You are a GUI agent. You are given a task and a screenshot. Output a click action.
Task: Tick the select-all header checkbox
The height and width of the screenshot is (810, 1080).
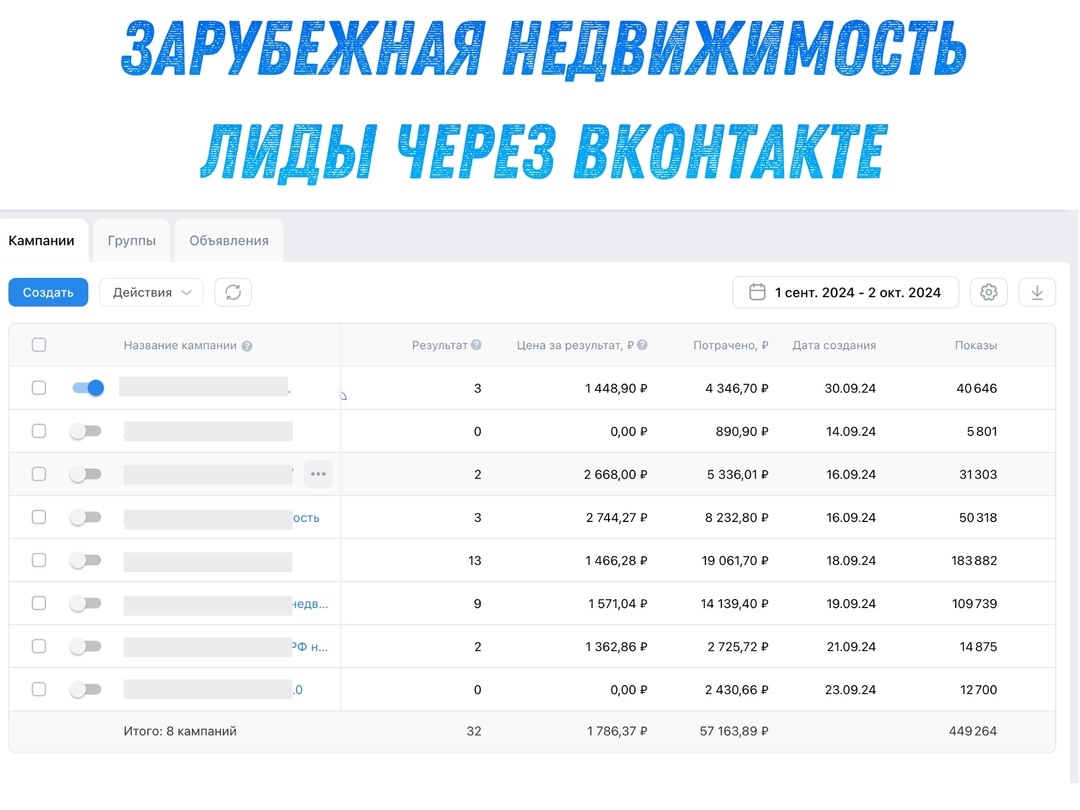pos(39,344)
